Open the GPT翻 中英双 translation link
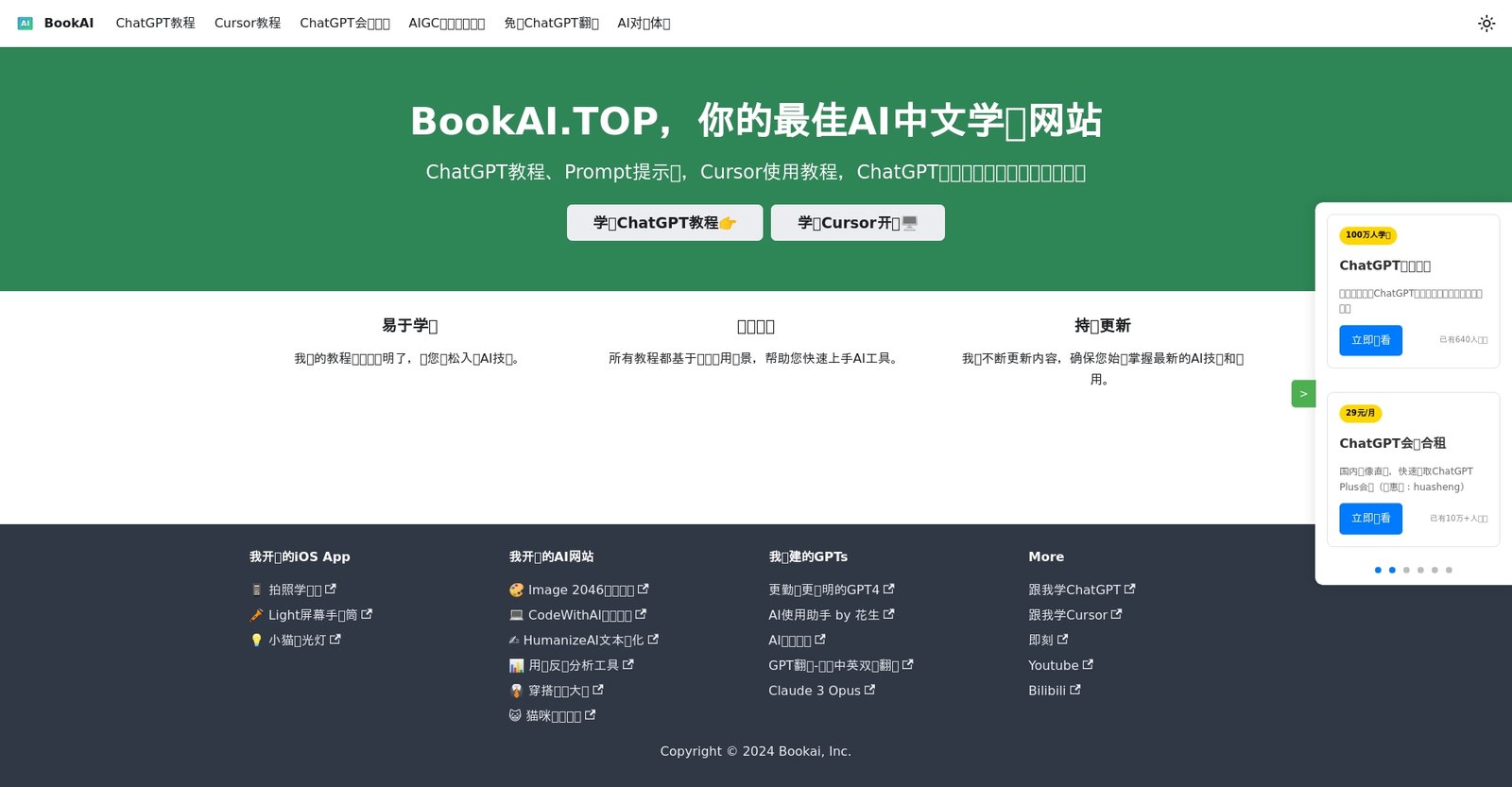The height and width of the screenshot is (787, 1512). [x=840, y=665]
